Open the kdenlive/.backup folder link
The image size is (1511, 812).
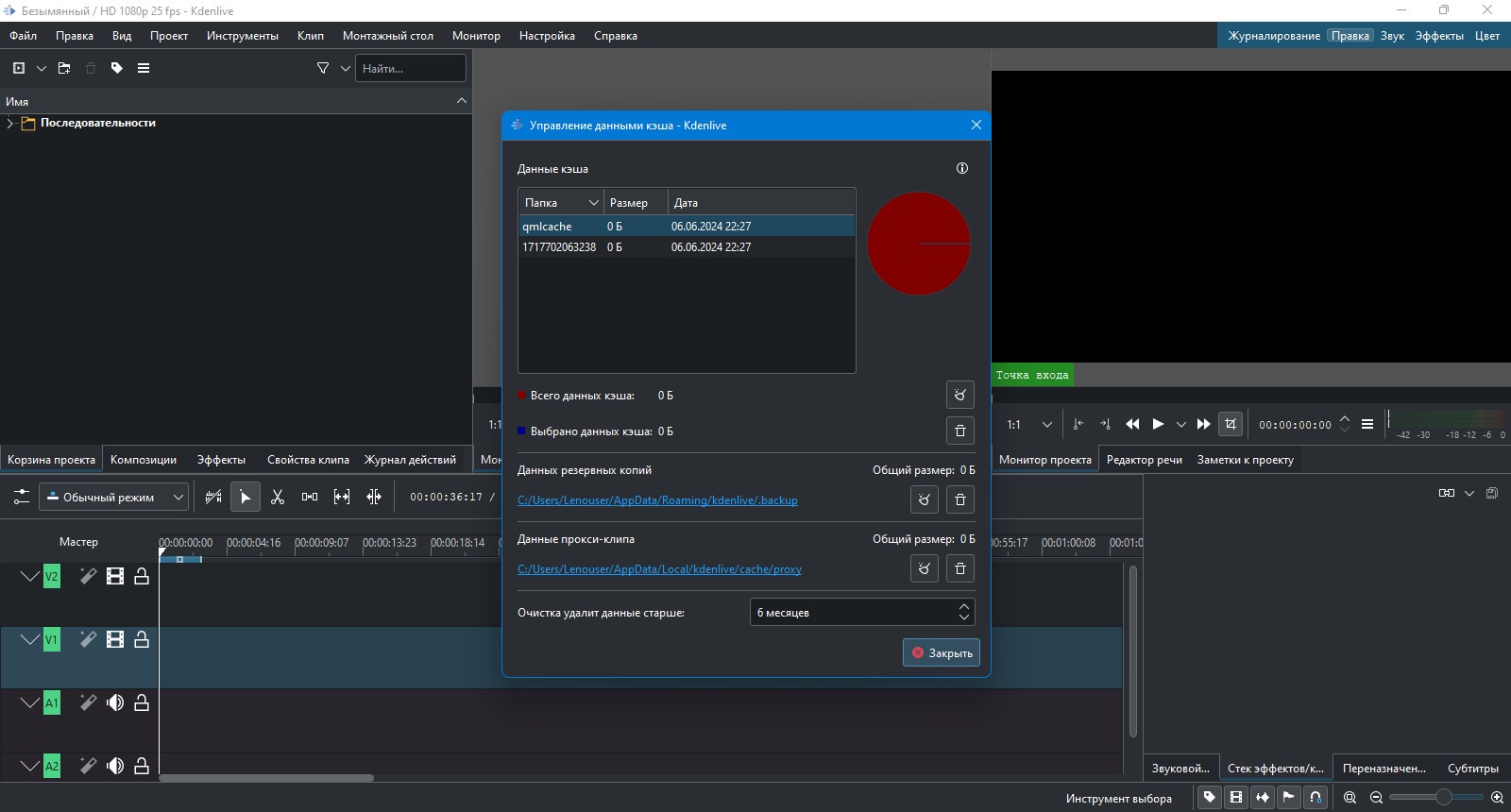point(657,500)
